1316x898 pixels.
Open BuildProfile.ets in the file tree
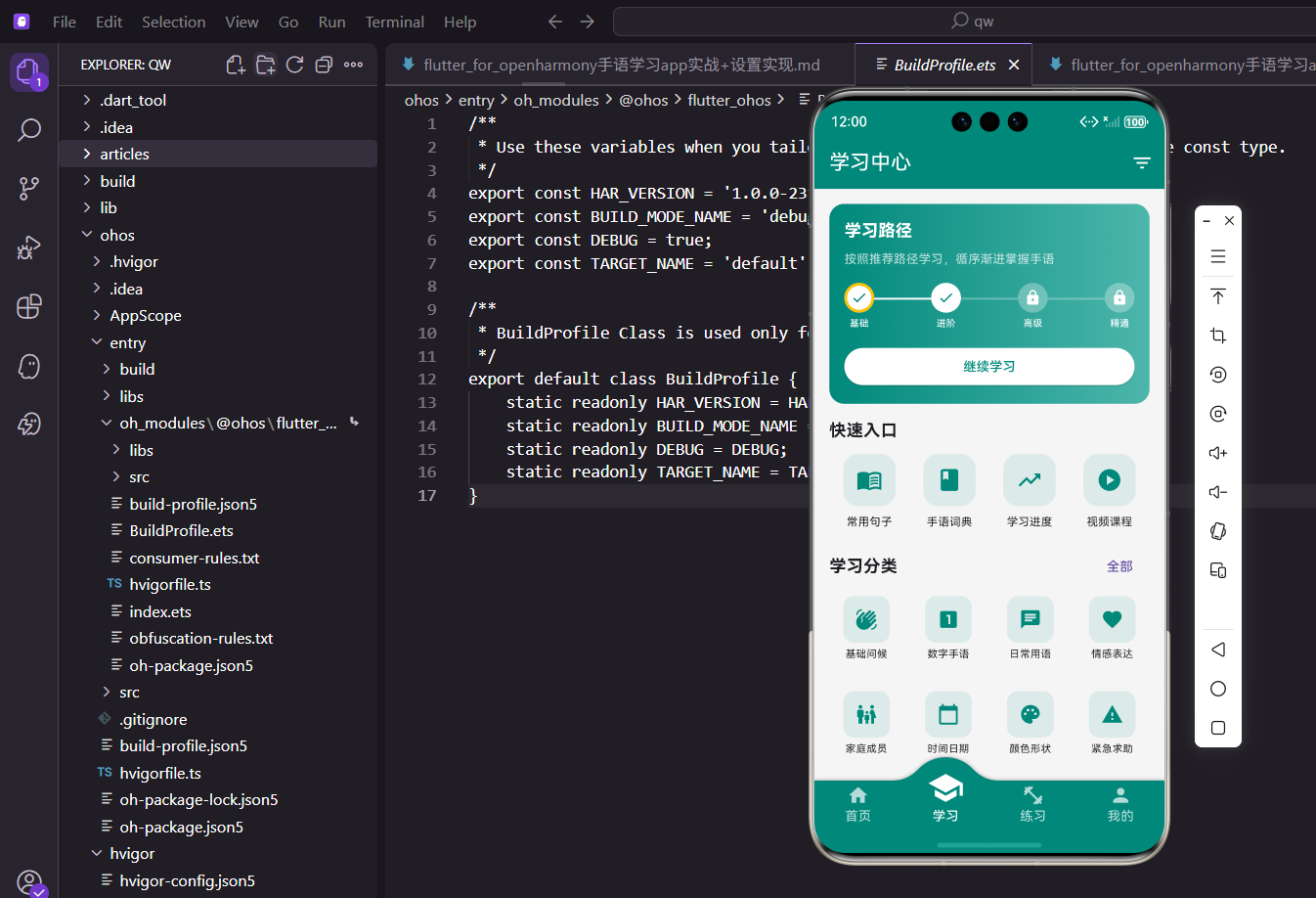pyautogui.click(x=218, y=530)
